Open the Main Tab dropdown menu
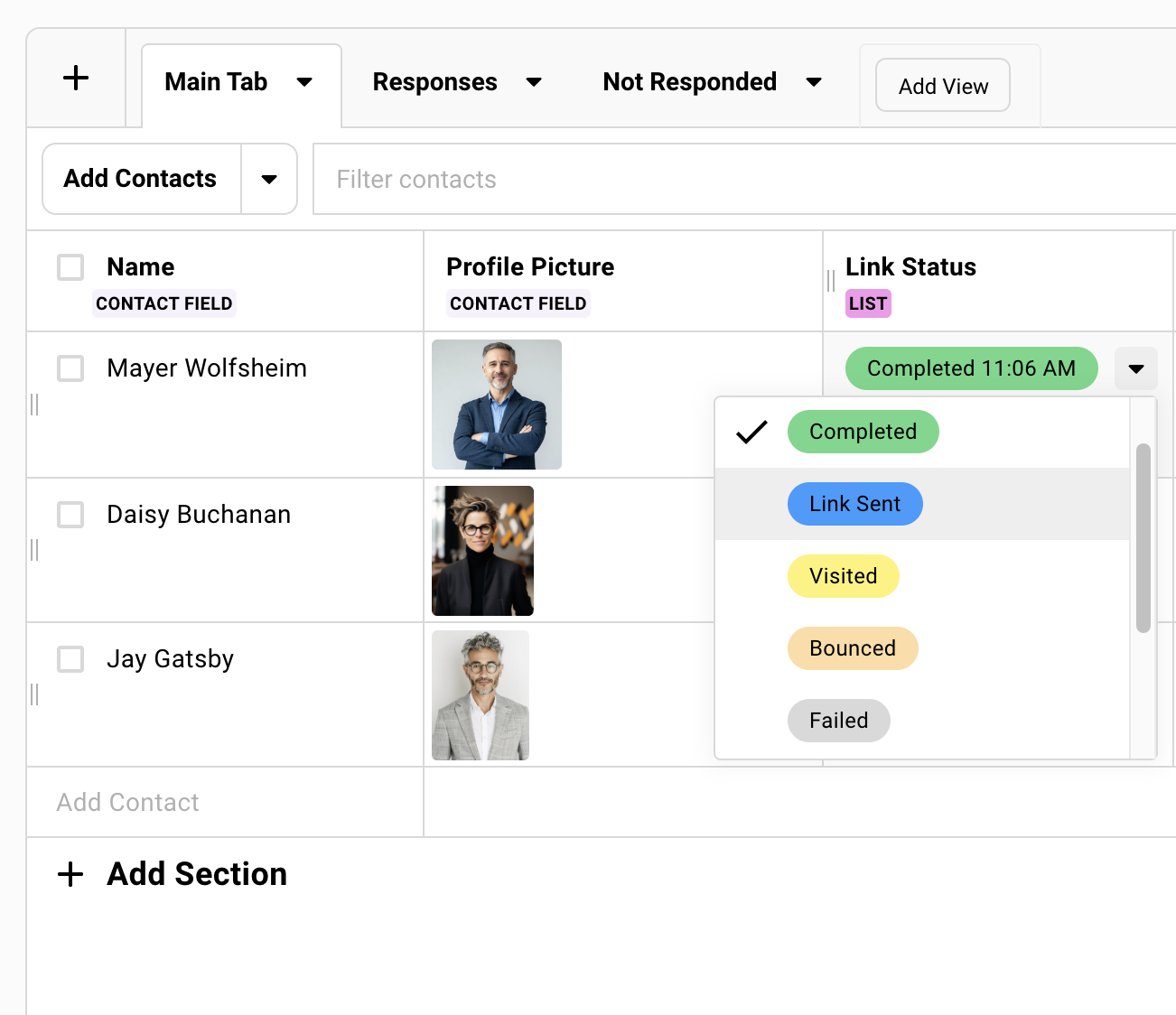Image resolution: width=1176 pixels, height=1015 pixels. click(304, 81)
